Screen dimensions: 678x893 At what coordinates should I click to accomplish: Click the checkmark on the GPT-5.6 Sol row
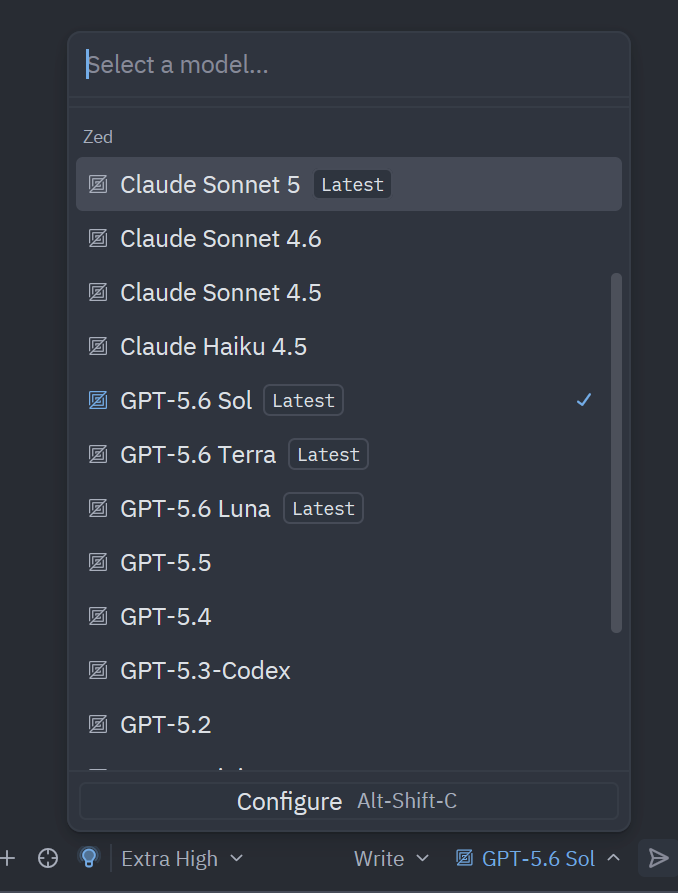pyautogui.click(x=584, y=400)
